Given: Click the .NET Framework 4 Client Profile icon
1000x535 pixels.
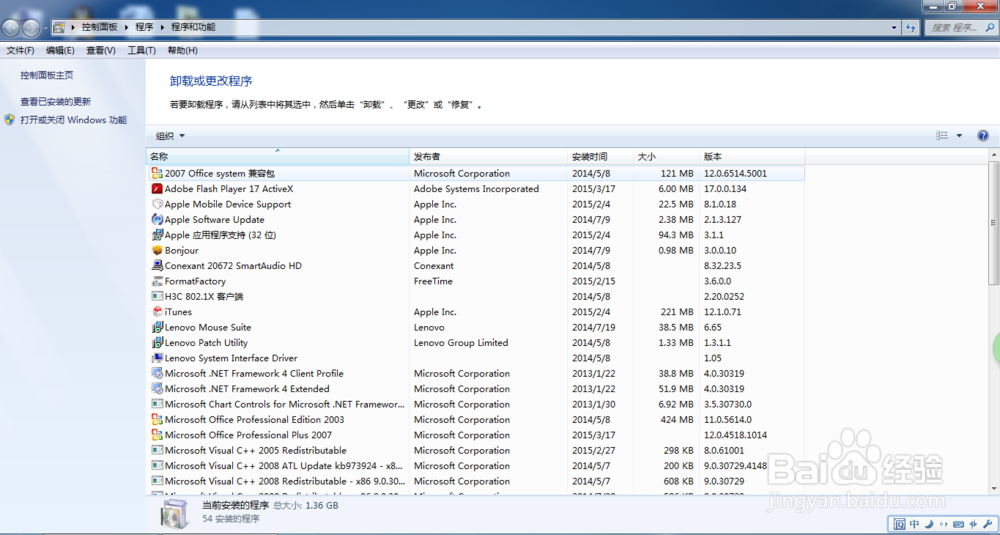Looking at the screenshot, I should pos(157,373).
